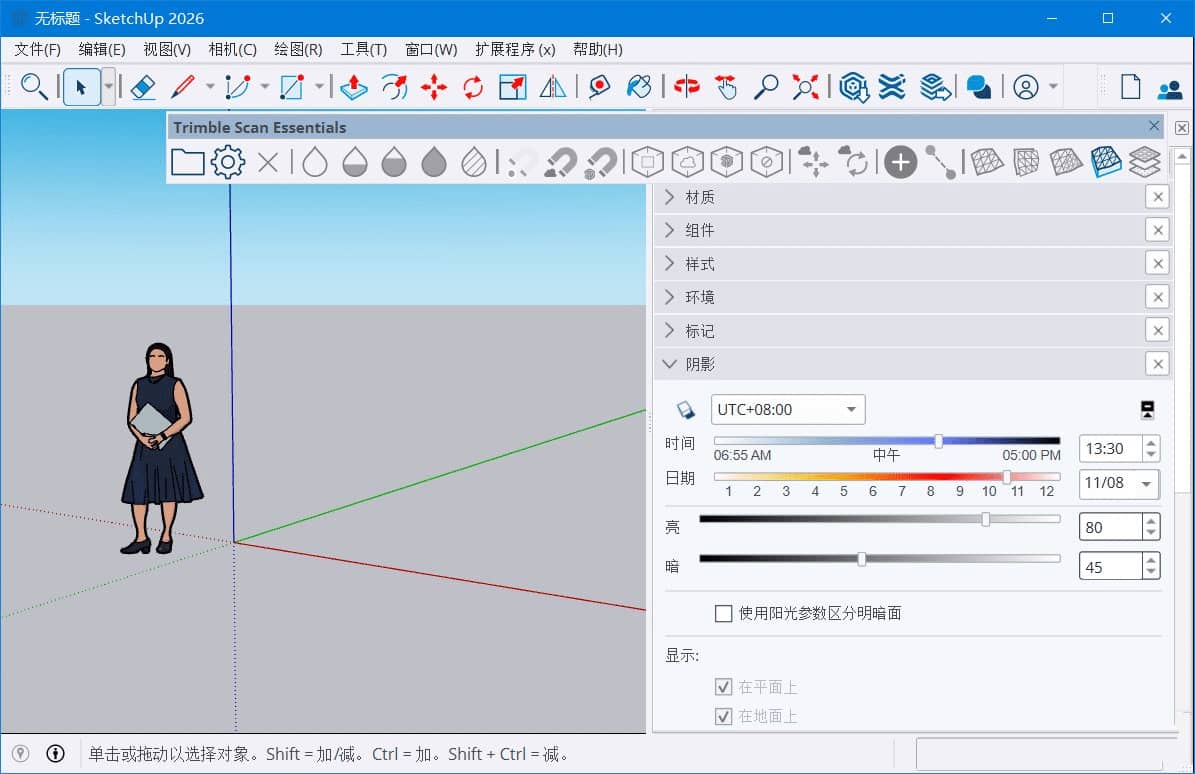
Task: Click the white plus circle in scan toolbar
Action: 900,162
